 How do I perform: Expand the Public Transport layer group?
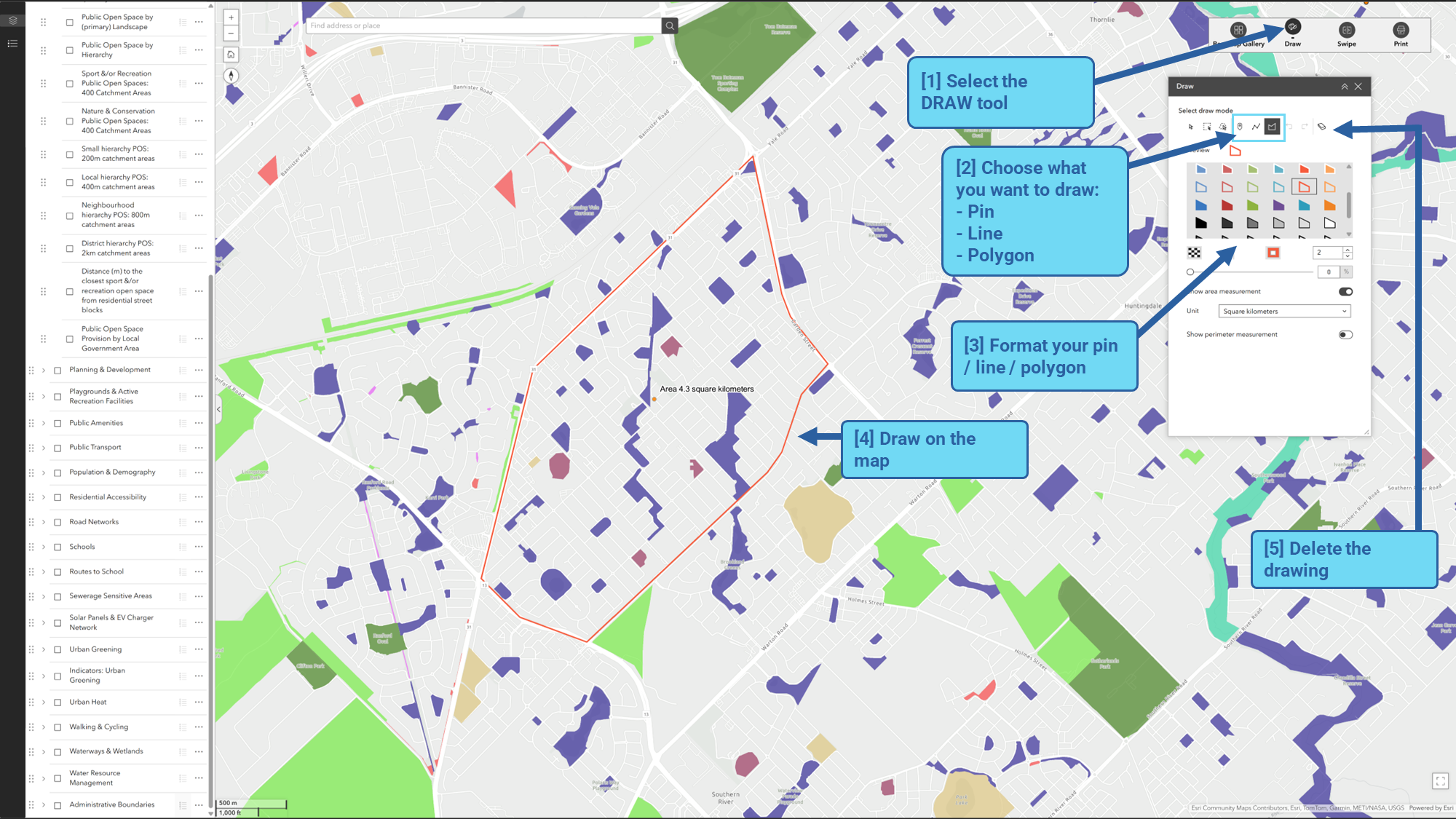(x=44, y=448)
